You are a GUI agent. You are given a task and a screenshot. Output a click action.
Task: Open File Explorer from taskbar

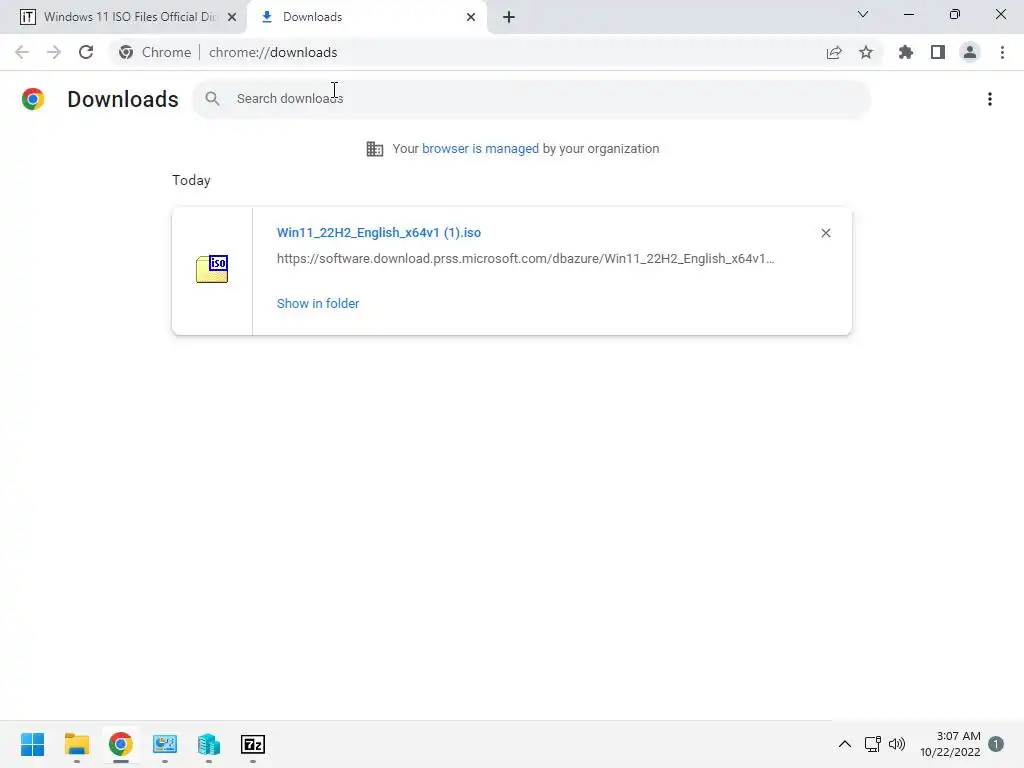click(76, 744)
